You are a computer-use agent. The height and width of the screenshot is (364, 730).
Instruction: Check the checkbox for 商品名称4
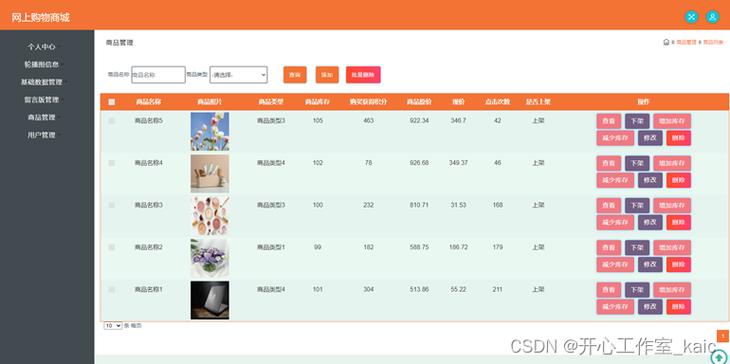(112, 163)
